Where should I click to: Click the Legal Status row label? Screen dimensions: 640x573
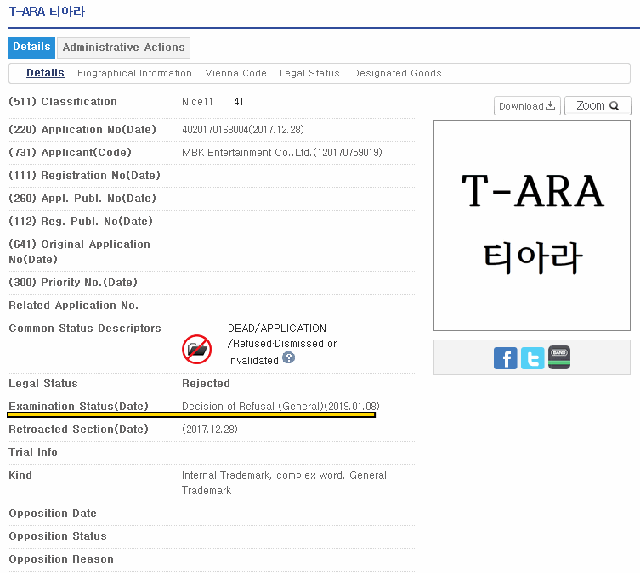click(x=43, y=383)
